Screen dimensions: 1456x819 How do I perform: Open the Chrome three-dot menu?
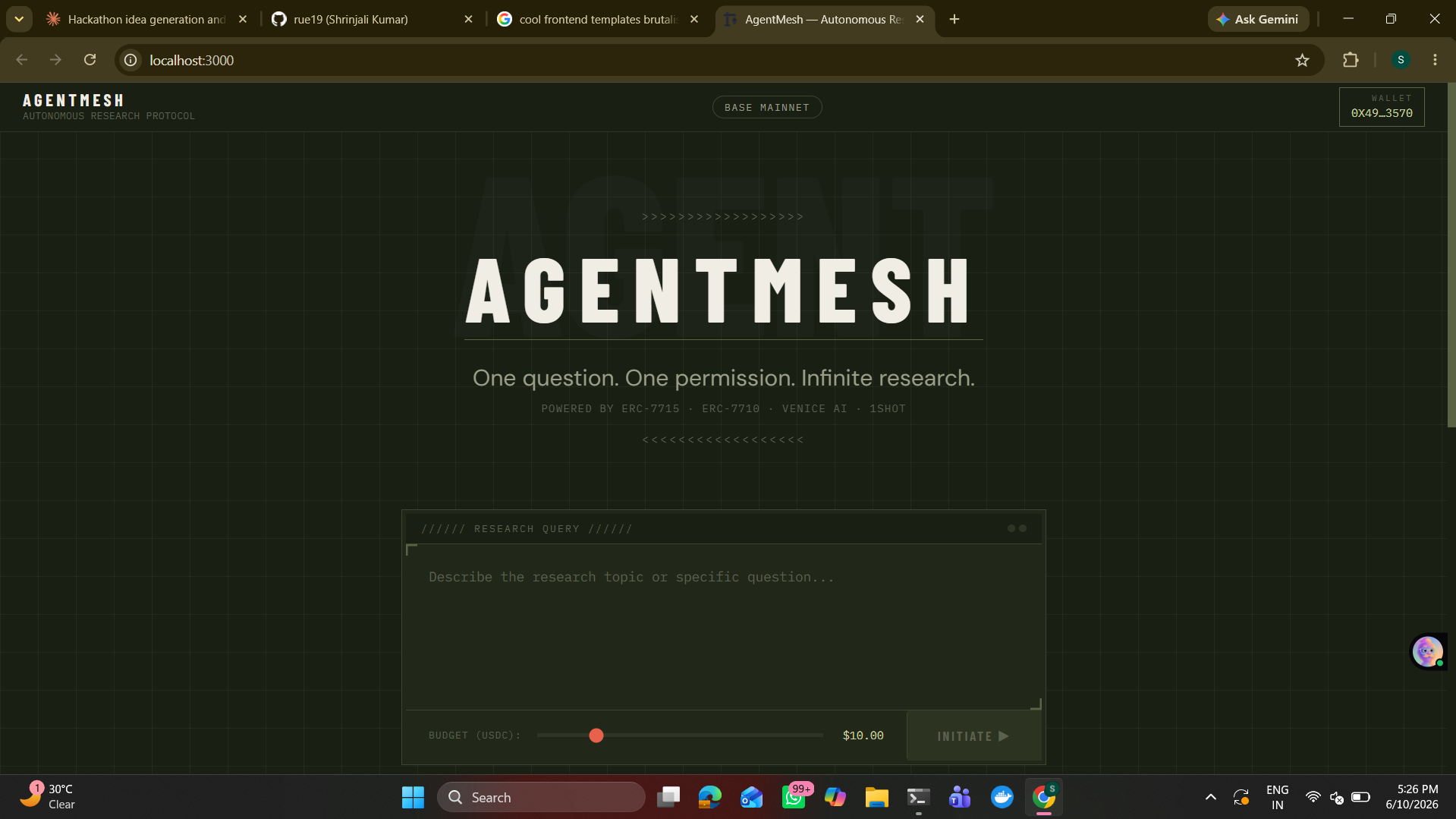pos(1435,60)
